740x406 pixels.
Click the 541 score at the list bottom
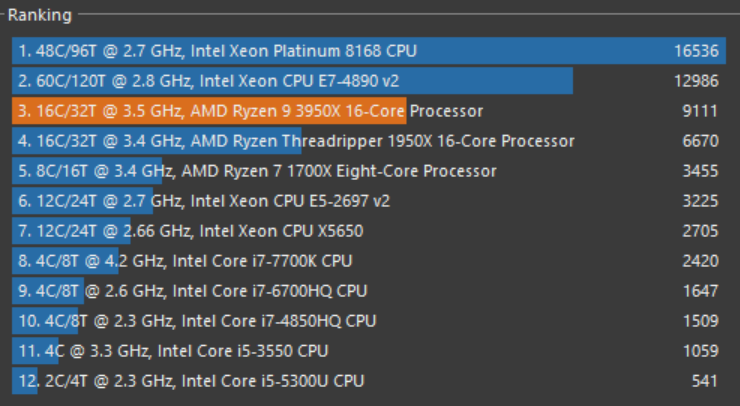click(x=704, y=381)
